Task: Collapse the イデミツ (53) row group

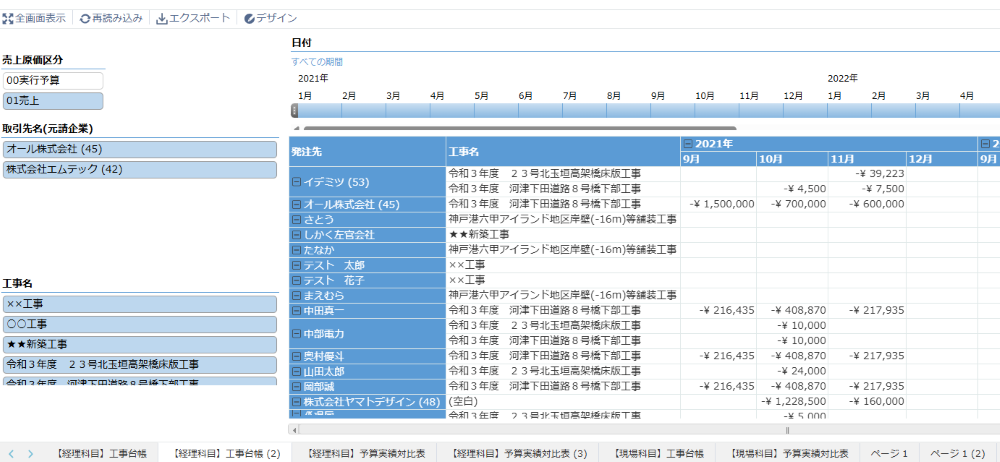Action: click(296, 182)
